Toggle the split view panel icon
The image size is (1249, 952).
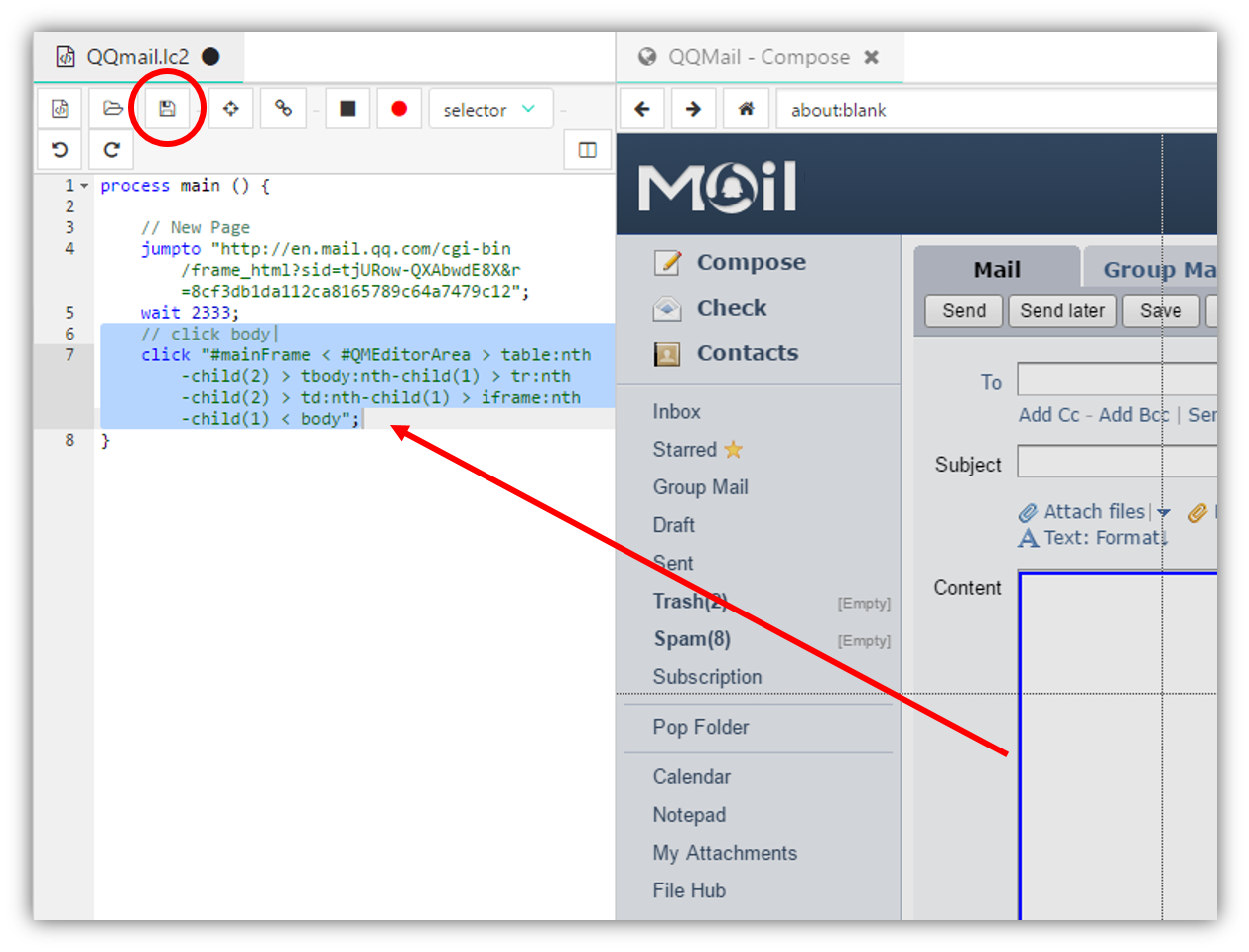point(587,150)
